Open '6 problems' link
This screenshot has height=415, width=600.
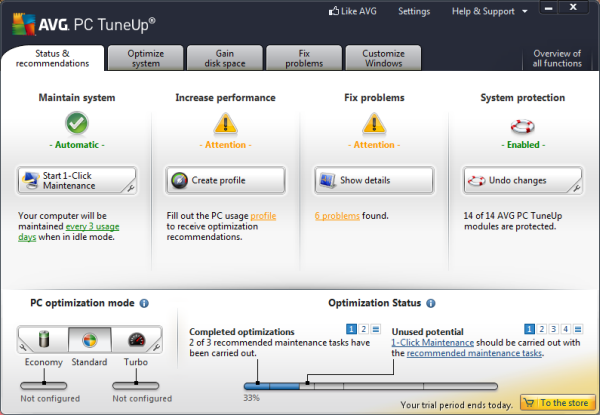[x=337, y=216]
